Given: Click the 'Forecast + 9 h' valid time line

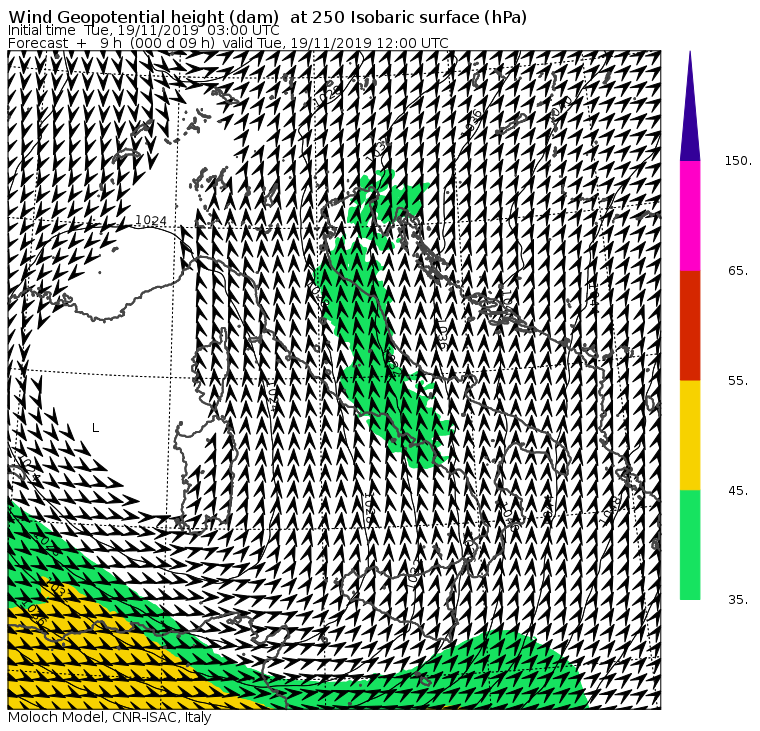Looking at the screenshot, I should [x=228, y=43].
